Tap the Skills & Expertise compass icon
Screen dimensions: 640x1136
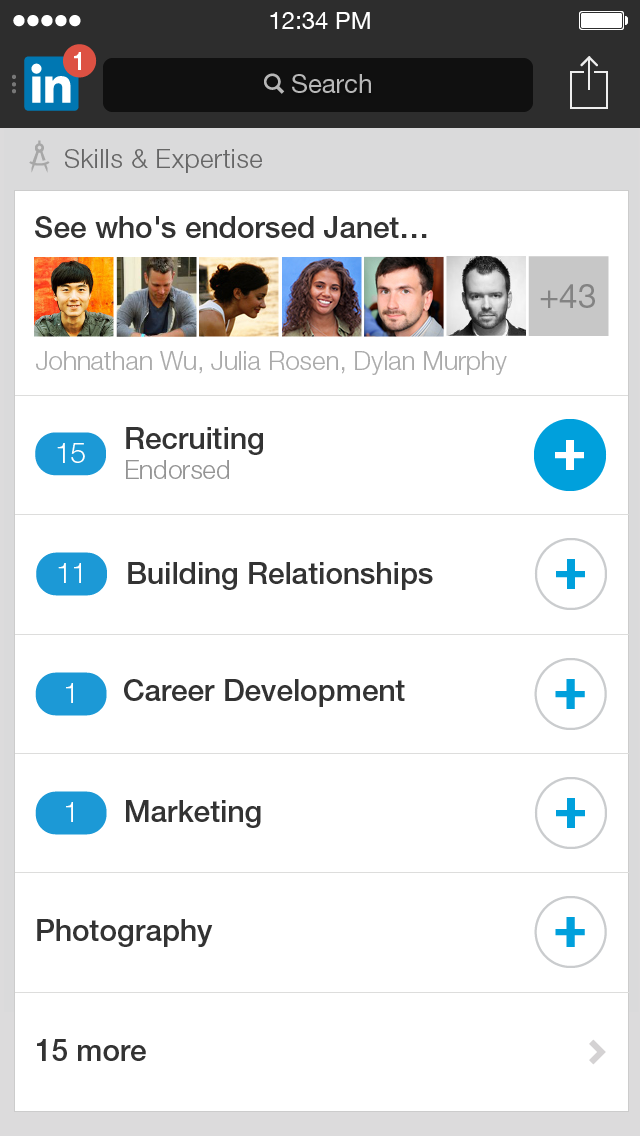click(40, 158)
